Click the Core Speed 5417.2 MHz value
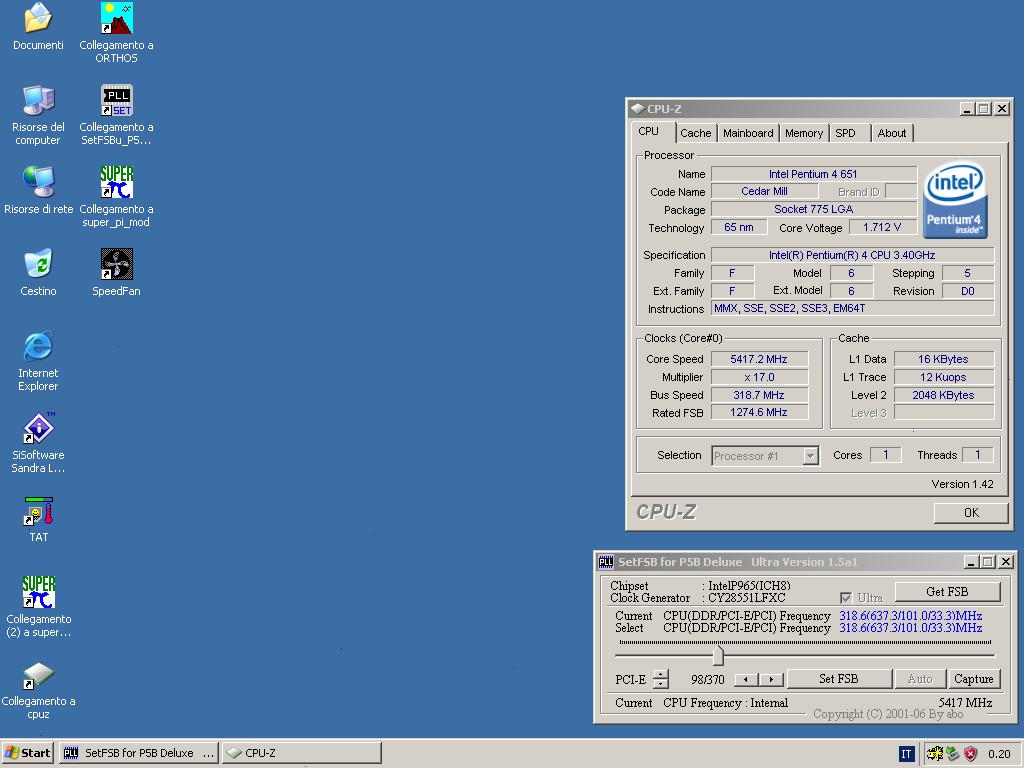1024x768 pixels. [x=759, y=359]
